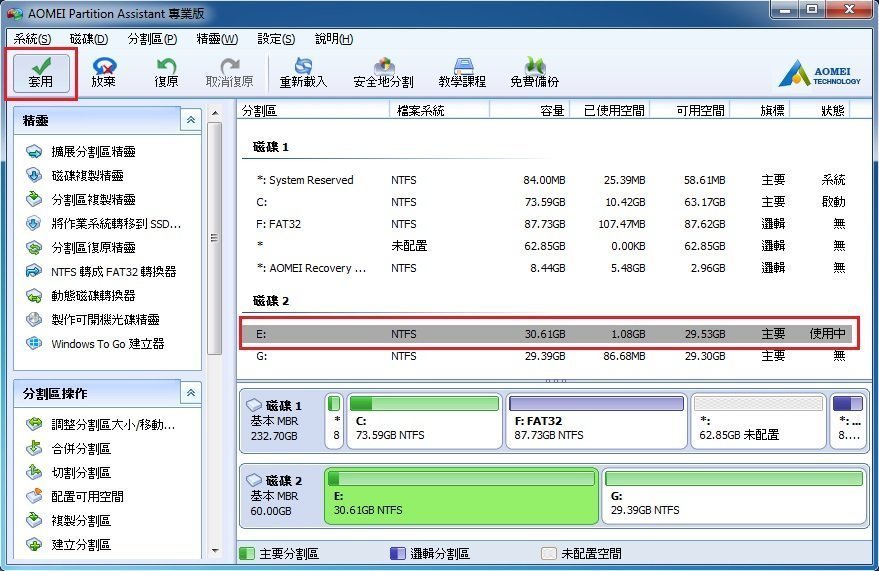
Task: Choose 合併分割區 merge operation
Action: pyautogui.click(x=68, y=448)
